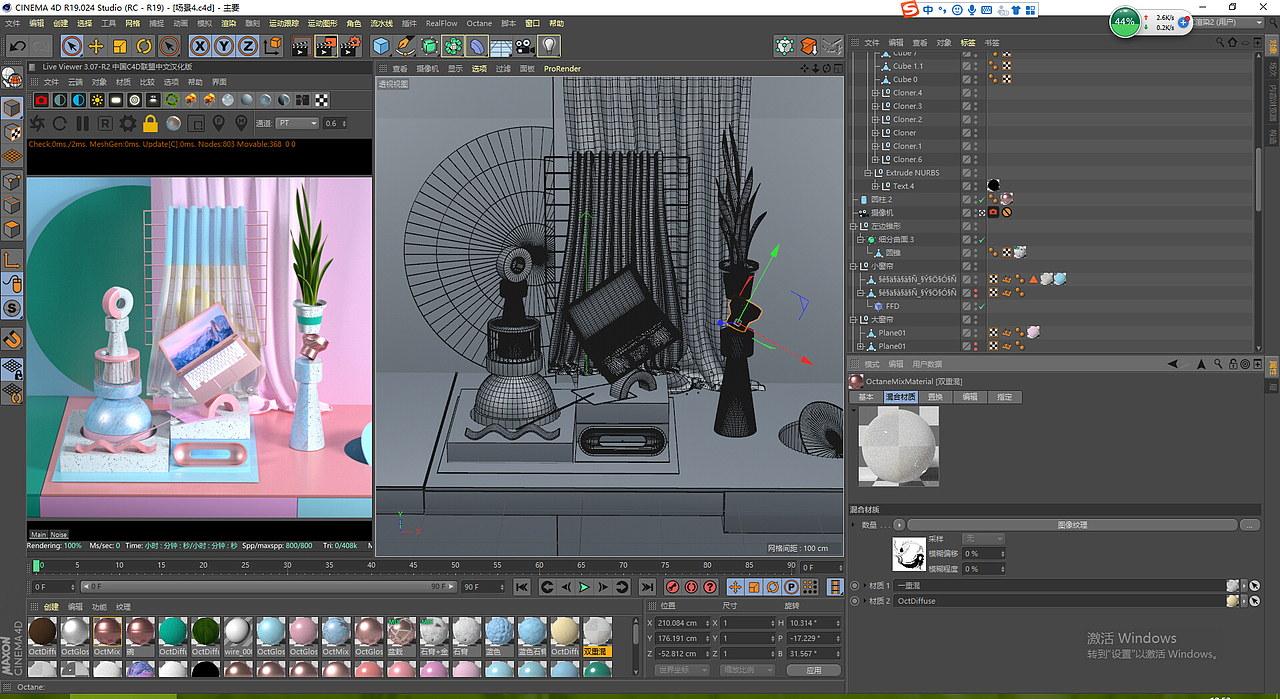
Task: Click the Spline pen tool icon
Action: click(x=405, y=46)
